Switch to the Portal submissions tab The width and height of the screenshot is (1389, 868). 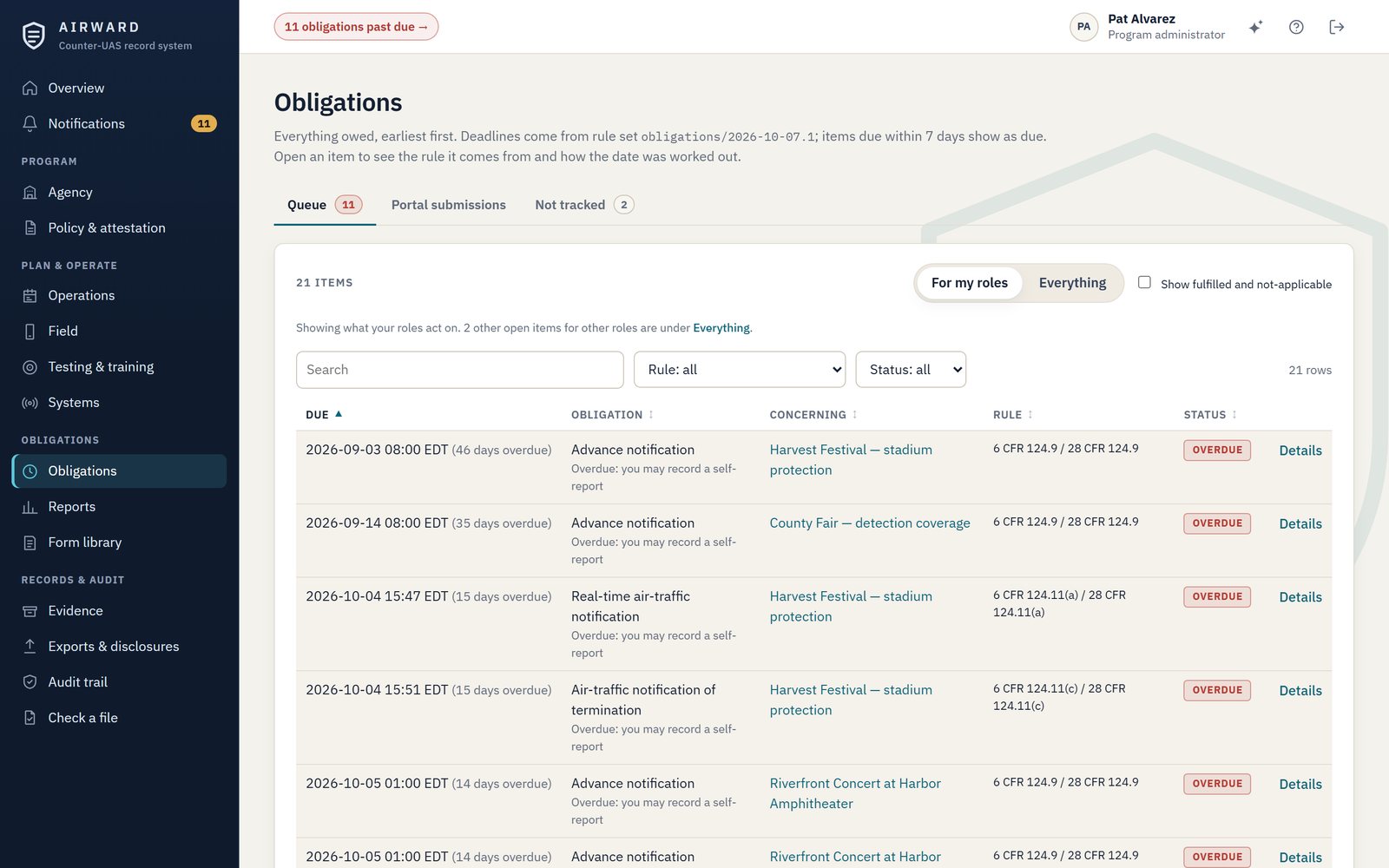(x=448, y=205)
